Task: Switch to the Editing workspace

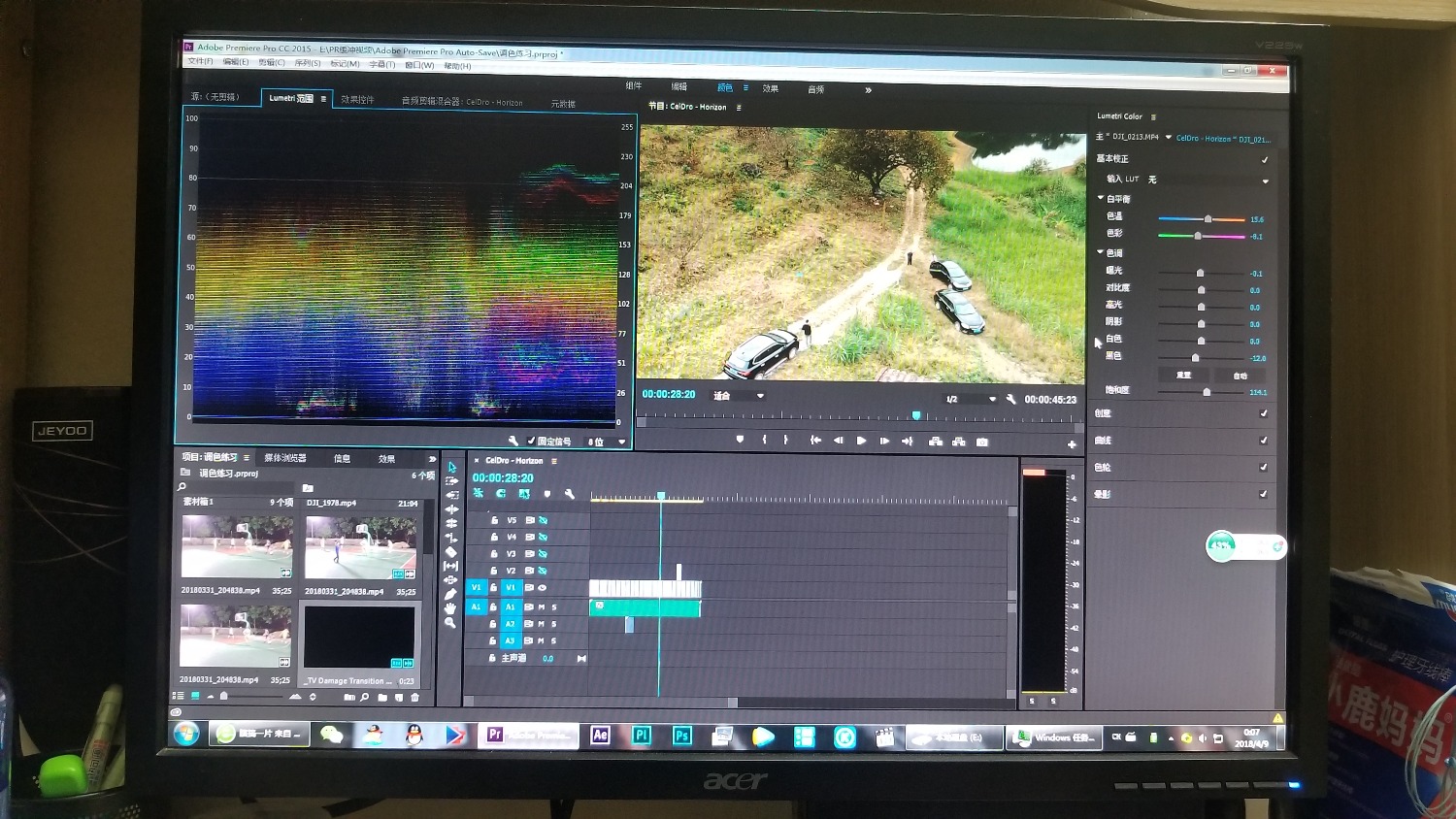Action: [x=679, y=87]
